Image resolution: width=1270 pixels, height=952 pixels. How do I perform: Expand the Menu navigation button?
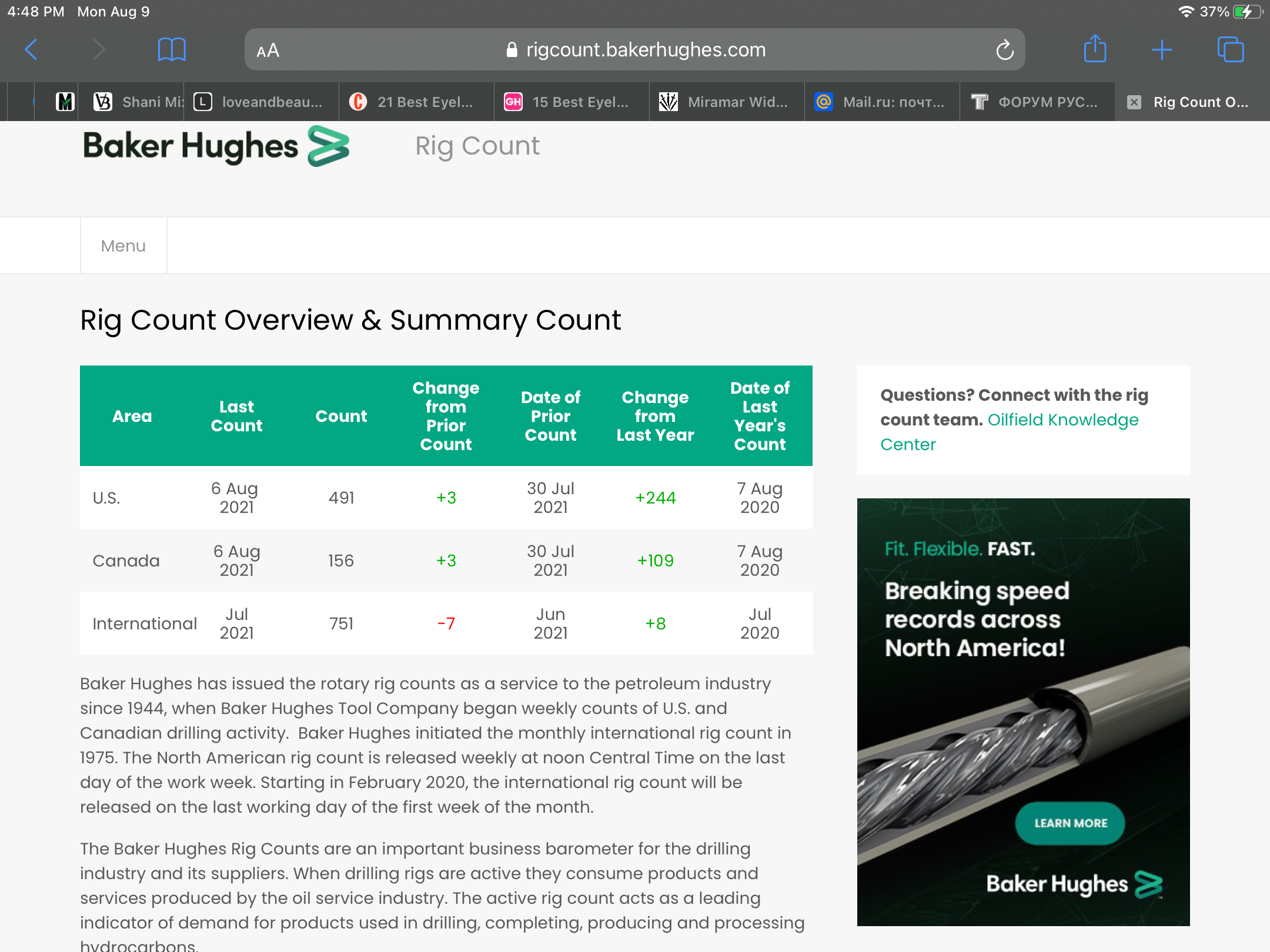point(123,246)
